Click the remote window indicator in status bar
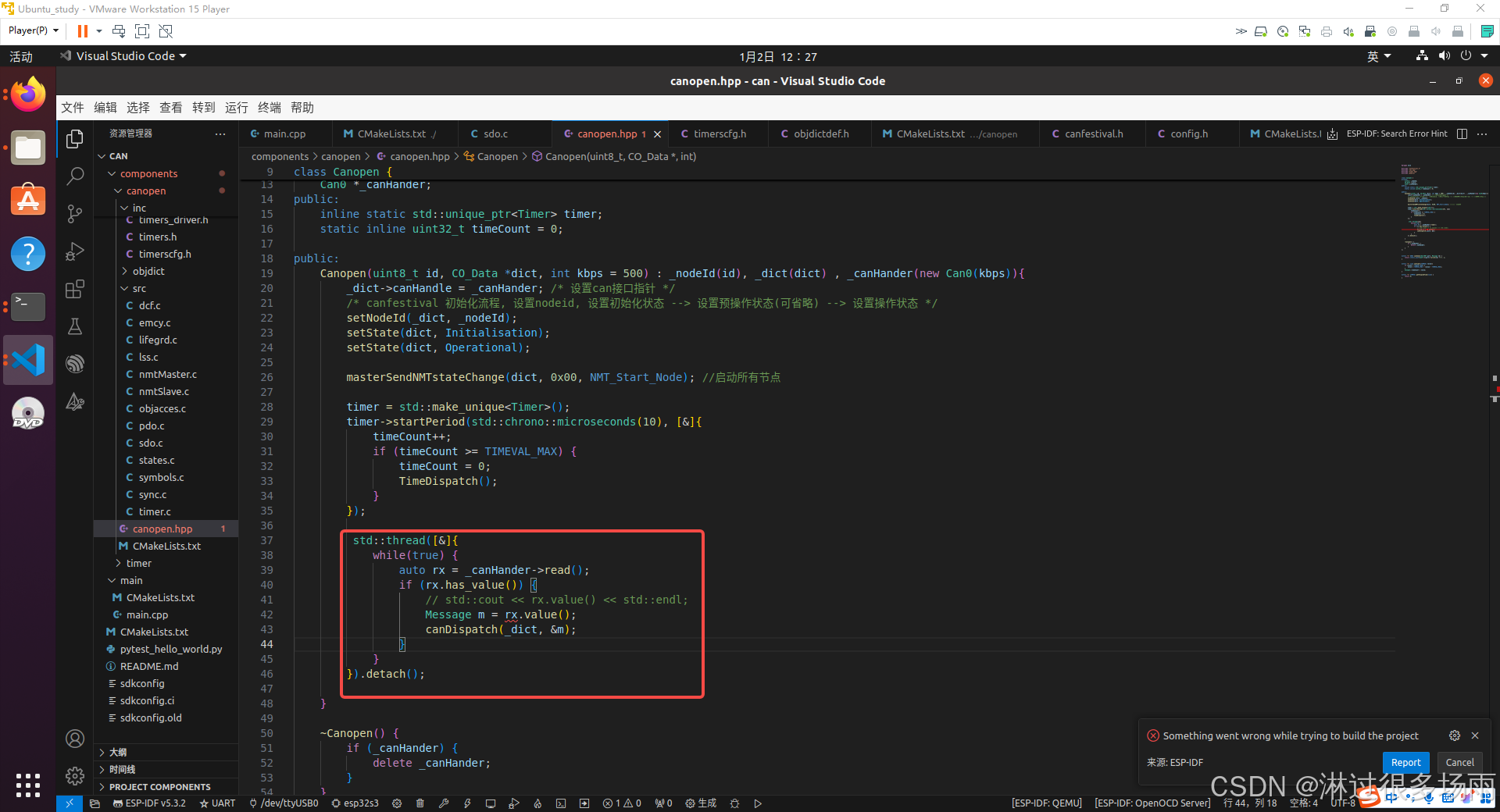 pyautogui.click(x=69, y=803)
